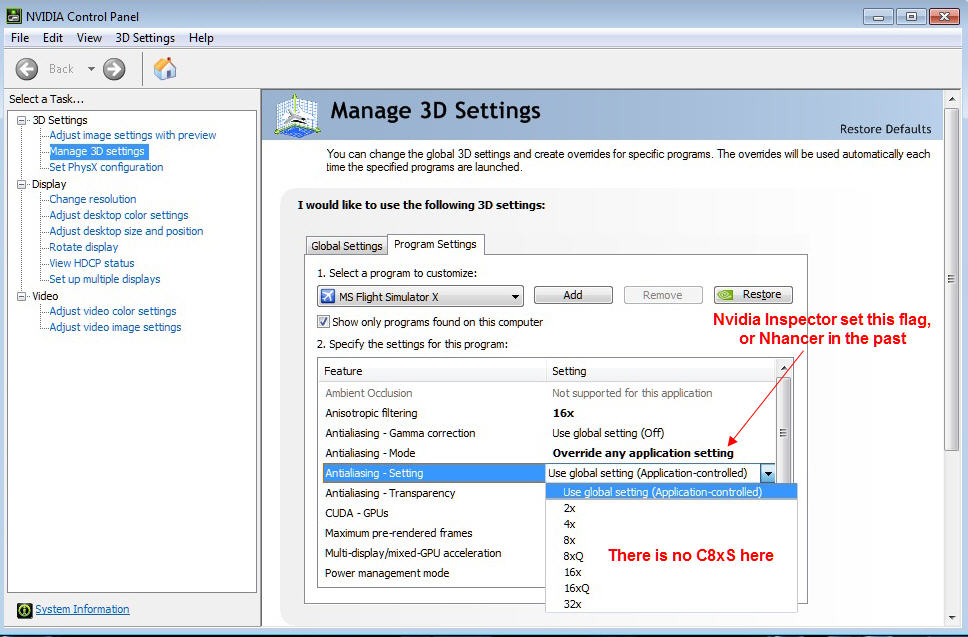968x637 pixels.
Task: Collapse the Display tree node
Action: pyautogui.click(x=22, y=184)
